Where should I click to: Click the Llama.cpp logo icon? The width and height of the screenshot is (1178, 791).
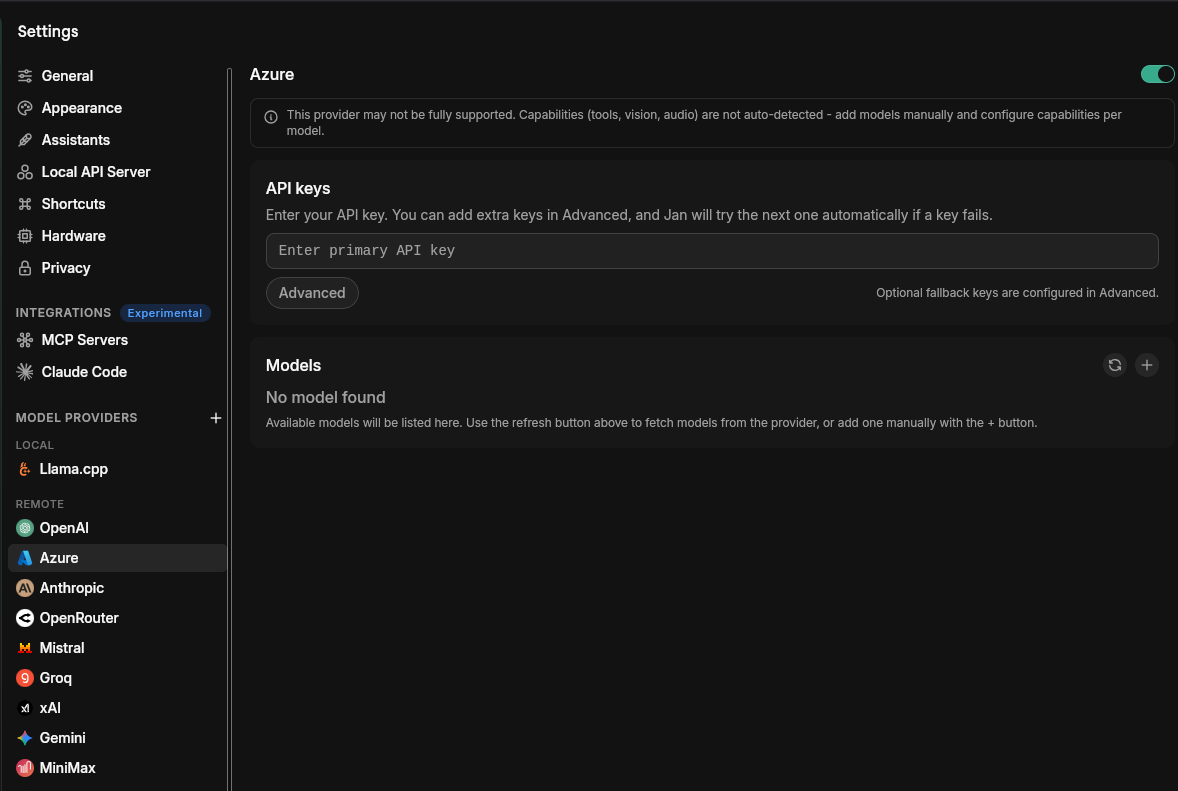[x=25, y=469]
